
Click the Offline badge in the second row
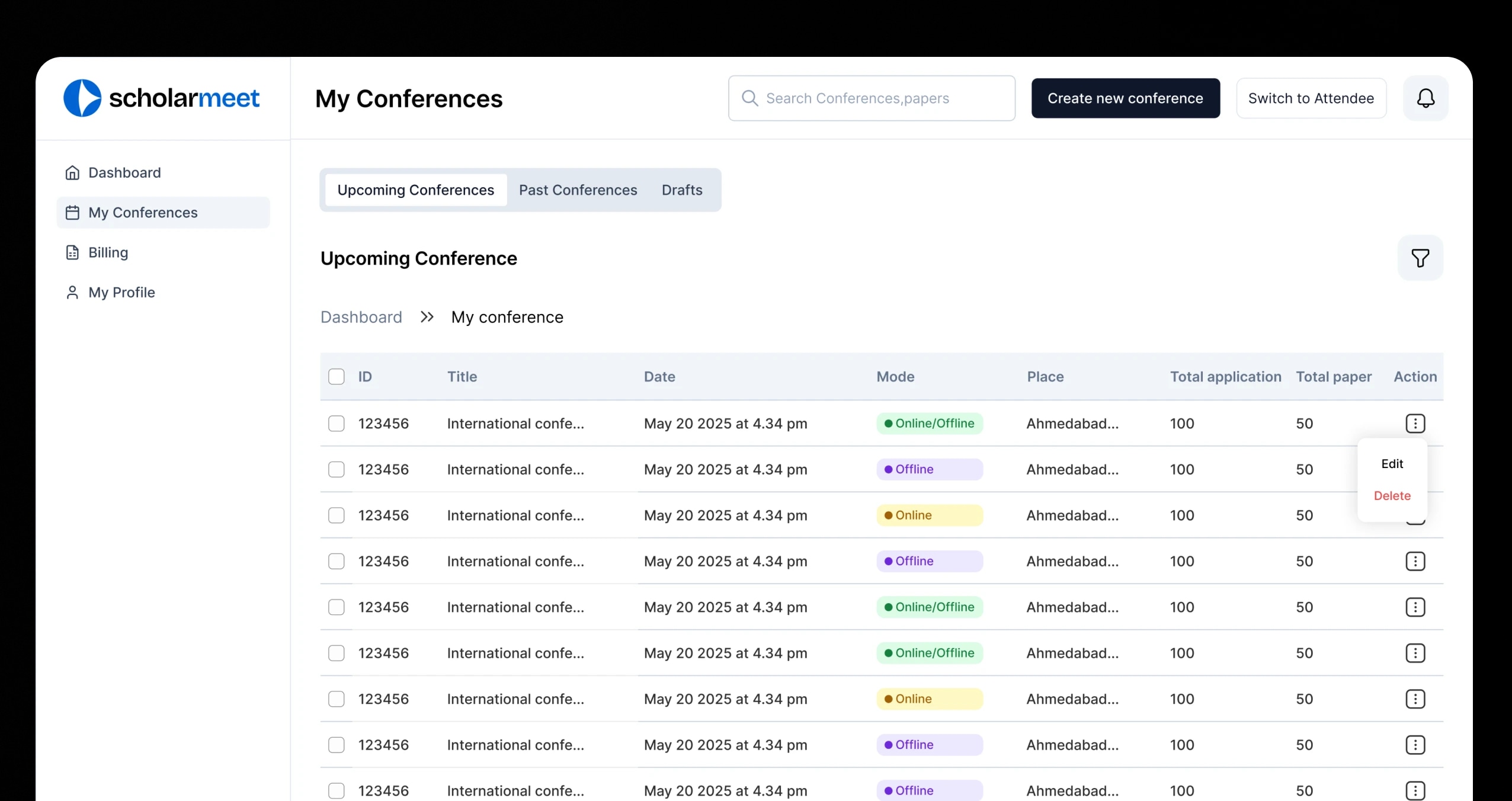pyautogui.click(x=930, y=469)
